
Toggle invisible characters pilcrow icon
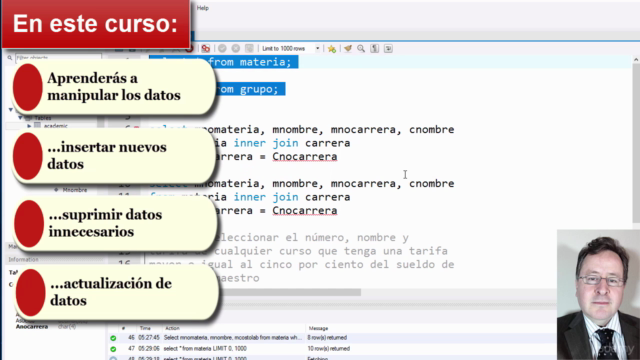pyautogui.click(x=375, y=49)
